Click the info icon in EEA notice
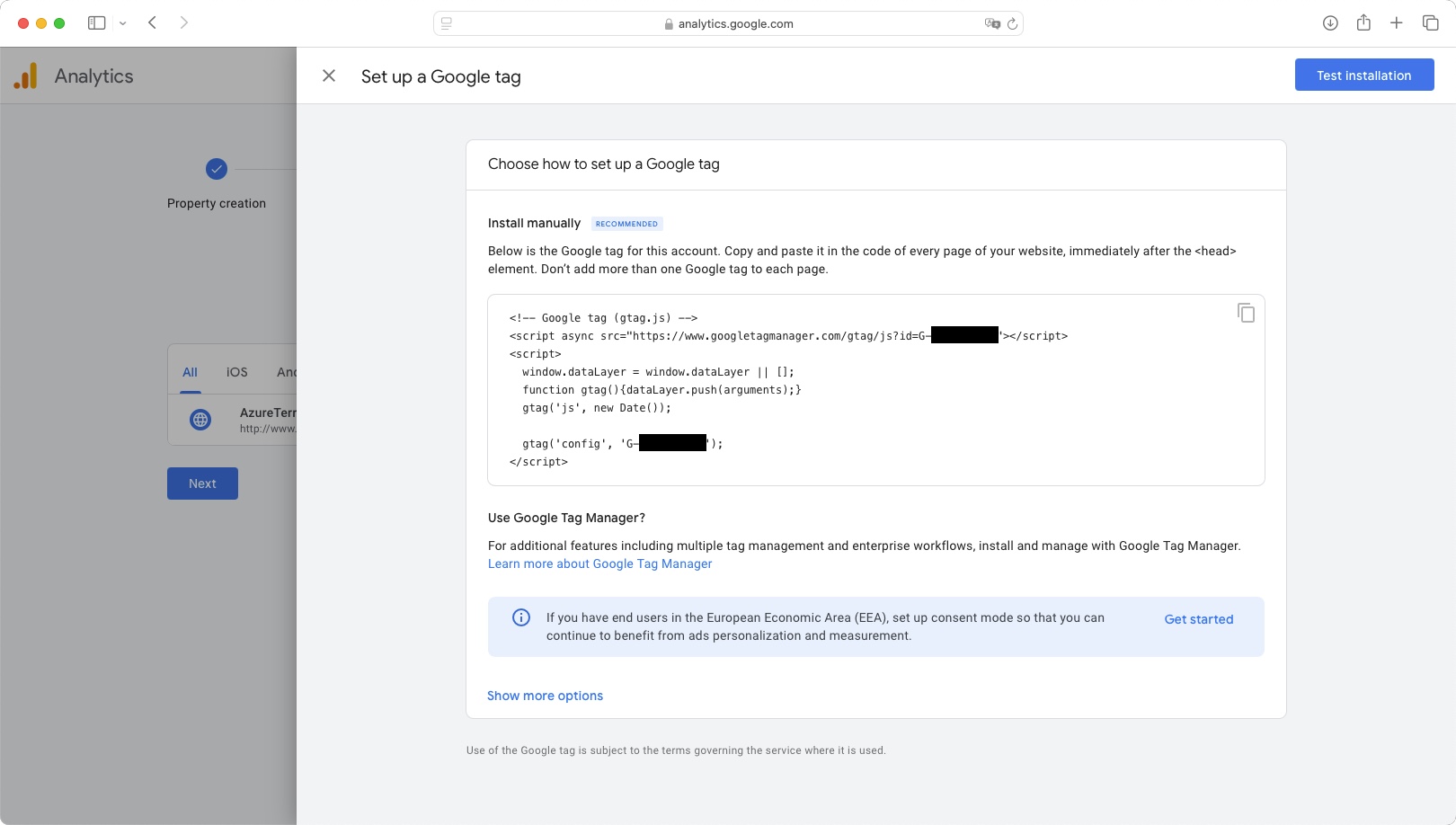1456x825 pixels. [x=521, y=617]
